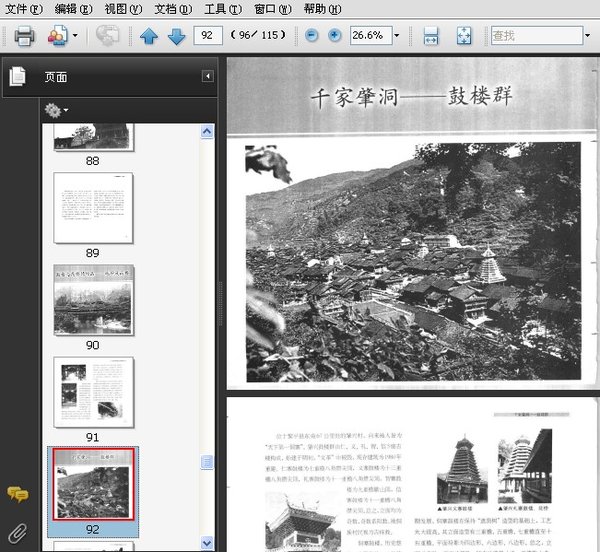Go to previous page with up arrow
This screenshot has width=600, height=552.
pos(149,36)
